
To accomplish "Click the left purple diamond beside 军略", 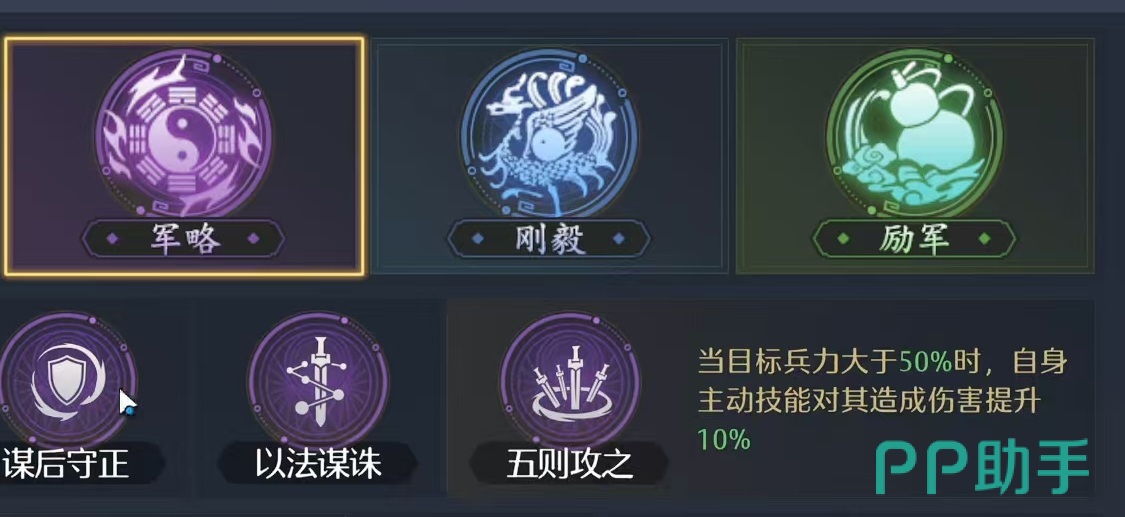I will pyautogui.click(x=113, y=239).
